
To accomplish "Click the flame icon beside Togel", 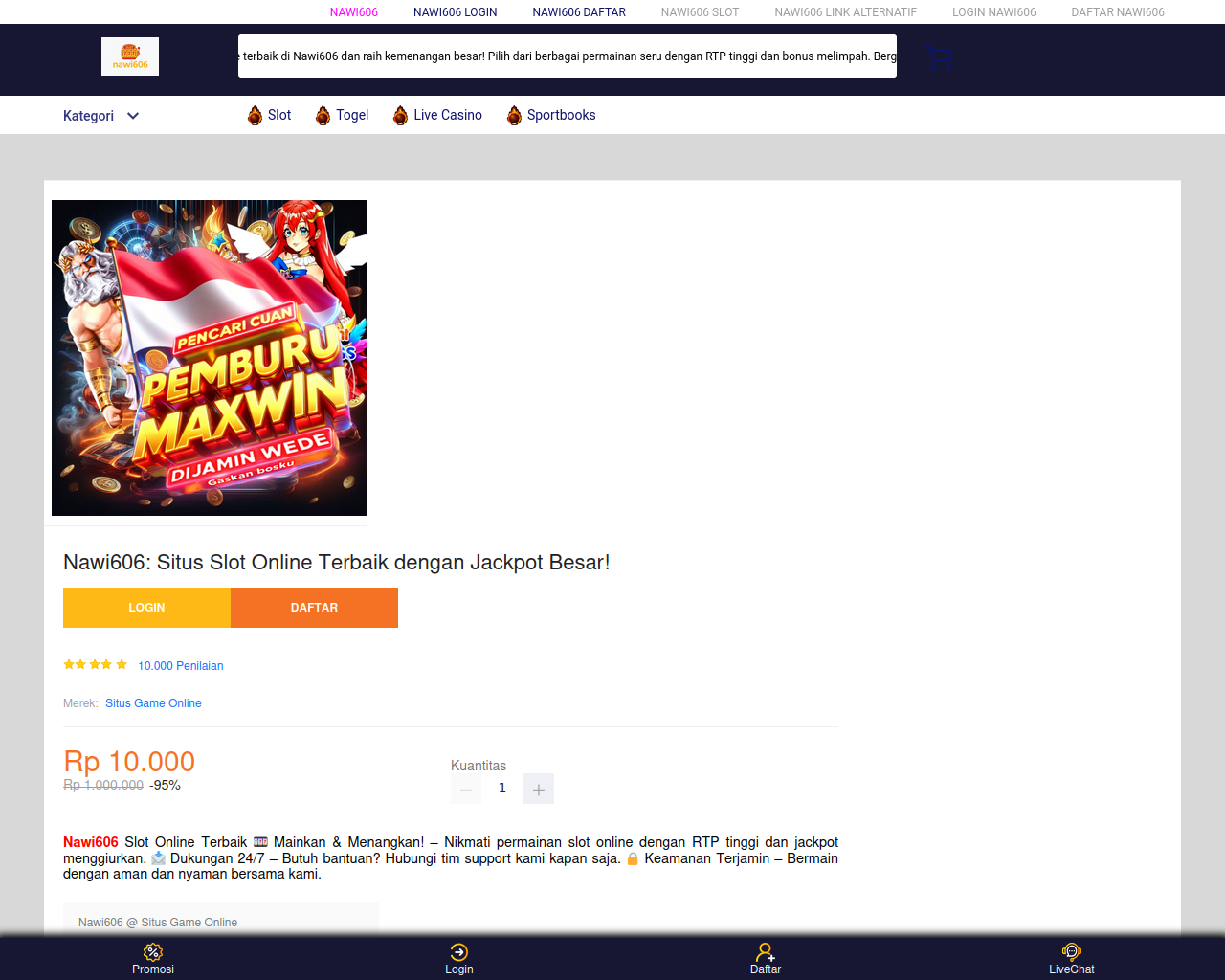I will (323, 116).
